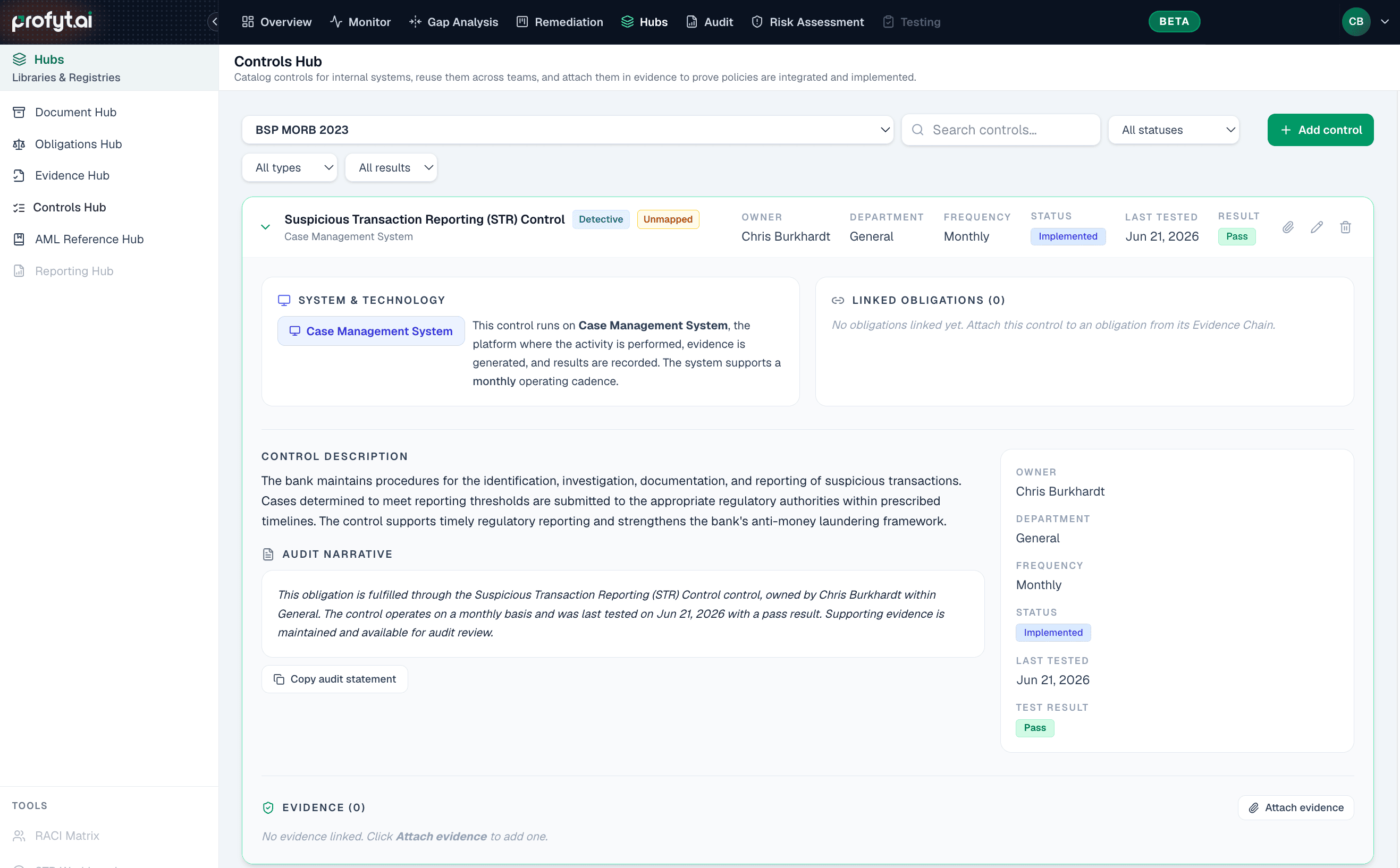Collapse the STR Control row chevron
1400x868 pixels.
coord(265,227)
